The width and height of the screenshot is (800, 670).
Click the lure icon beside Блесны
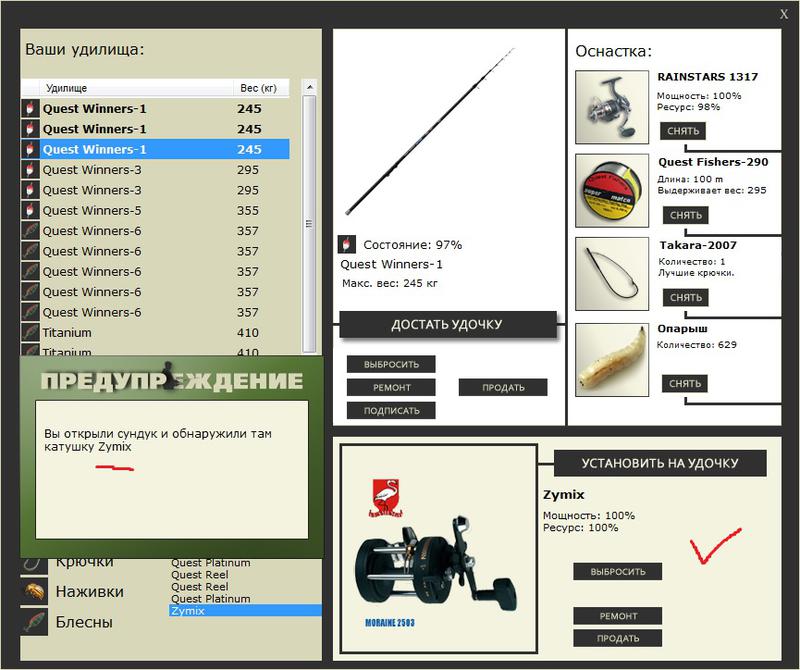(34, 622)
